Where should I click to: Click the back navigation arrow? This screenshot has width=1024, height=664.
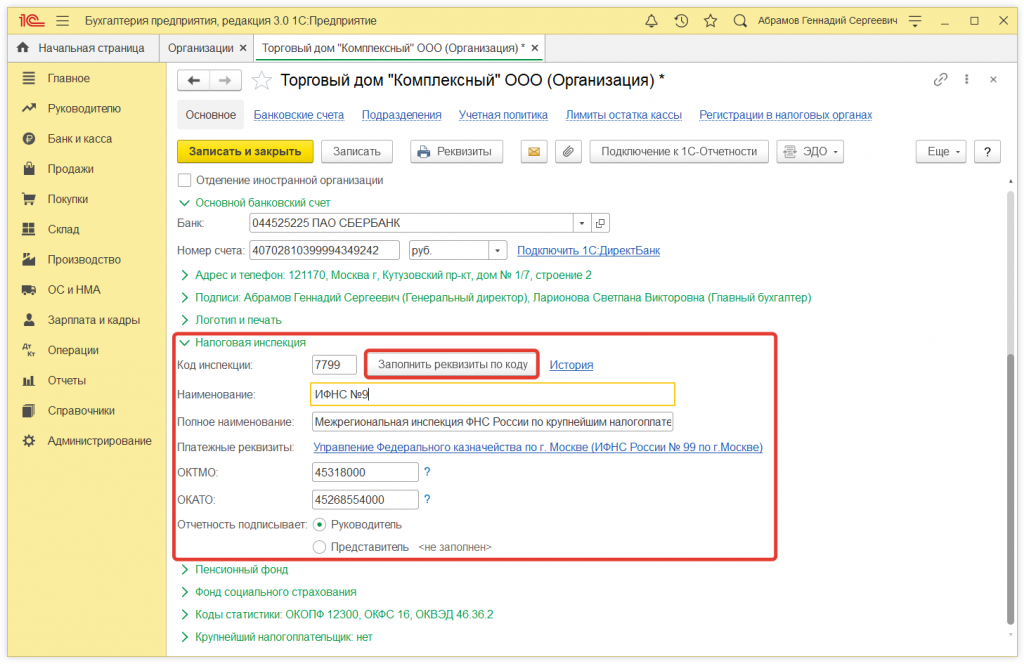click(193, 80)
